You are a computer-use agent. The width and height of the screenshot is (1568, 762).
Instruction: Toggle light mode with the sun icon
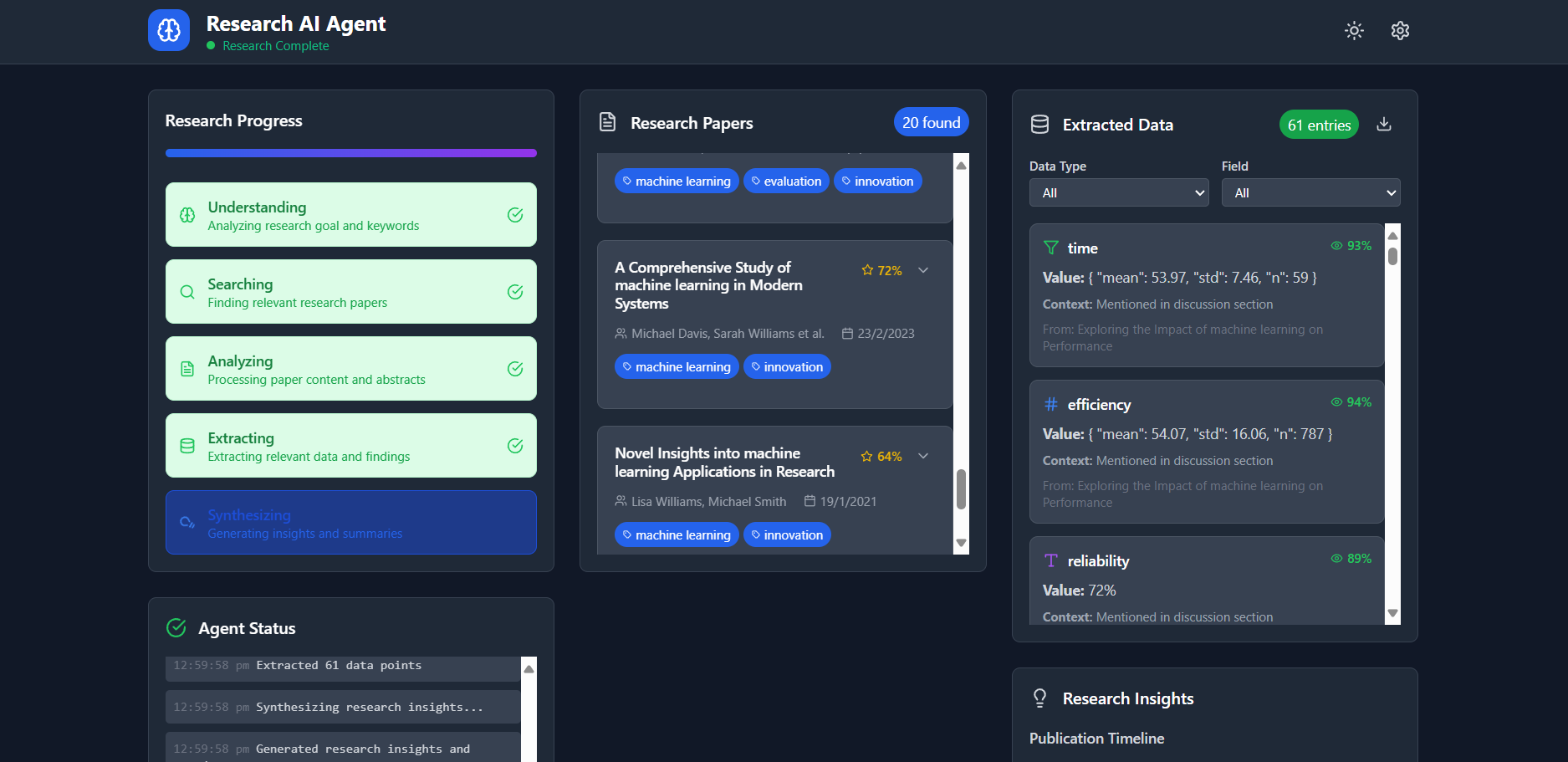(x=1353, y=30)
